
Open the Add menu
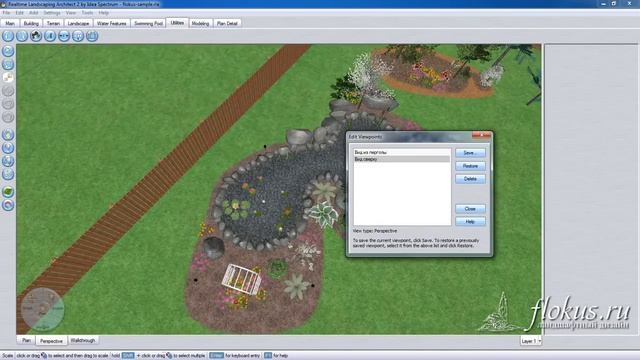33,13
